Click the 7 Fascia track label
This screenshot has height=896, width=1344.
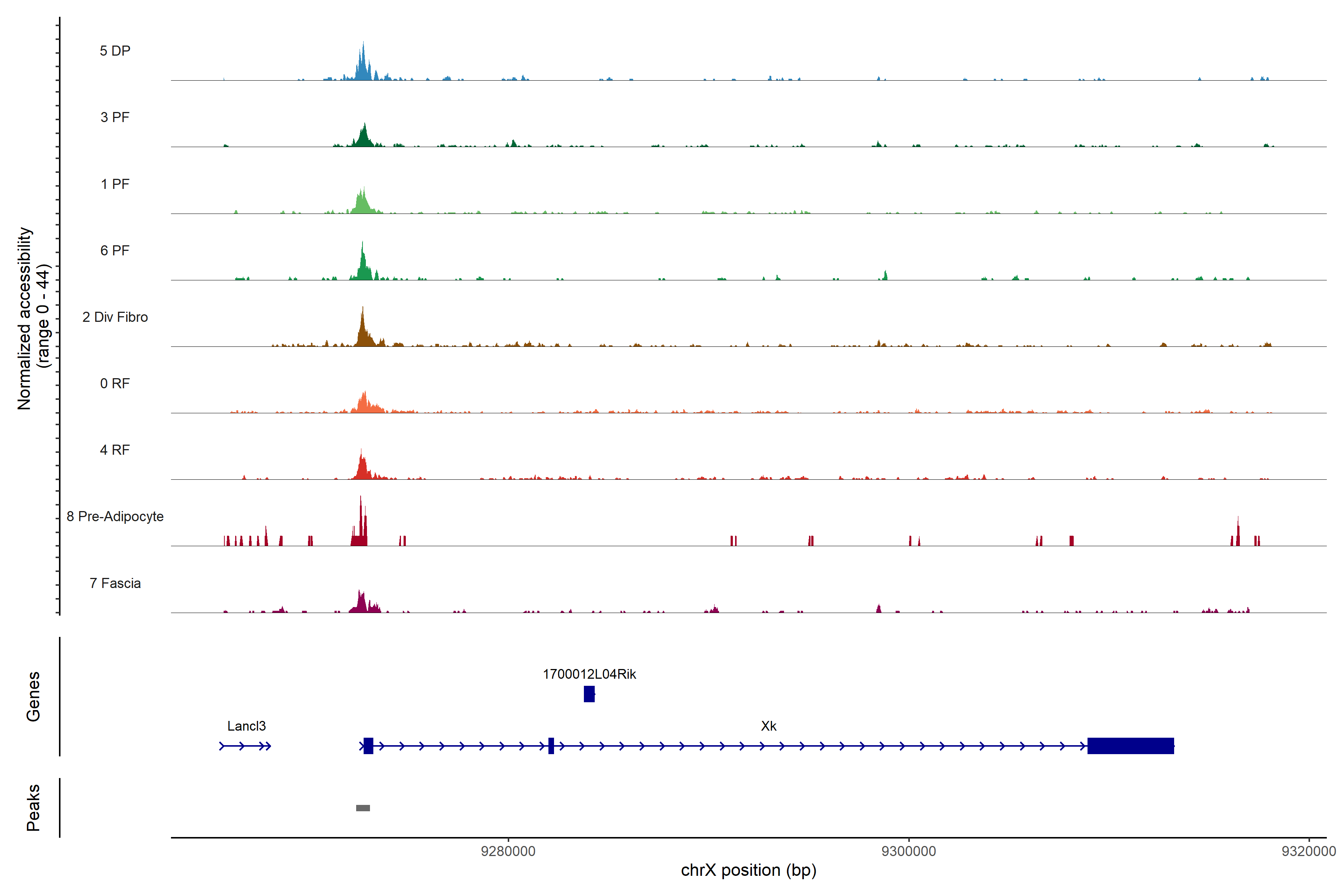click(x=115, y=584)
